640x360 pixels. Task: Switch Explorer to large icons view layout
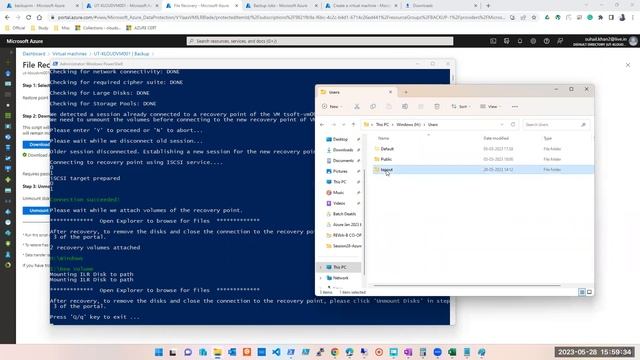(x=589, y=292)
